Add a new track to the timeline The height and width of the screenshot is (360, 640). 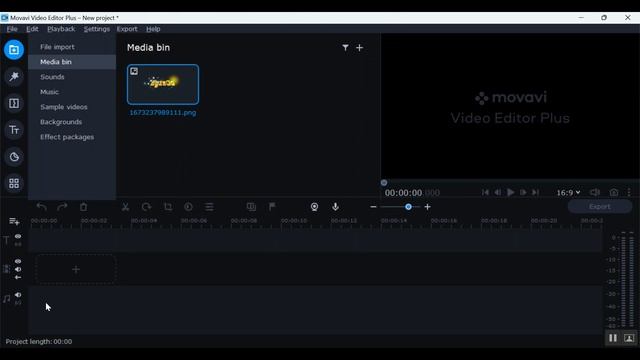14,221
